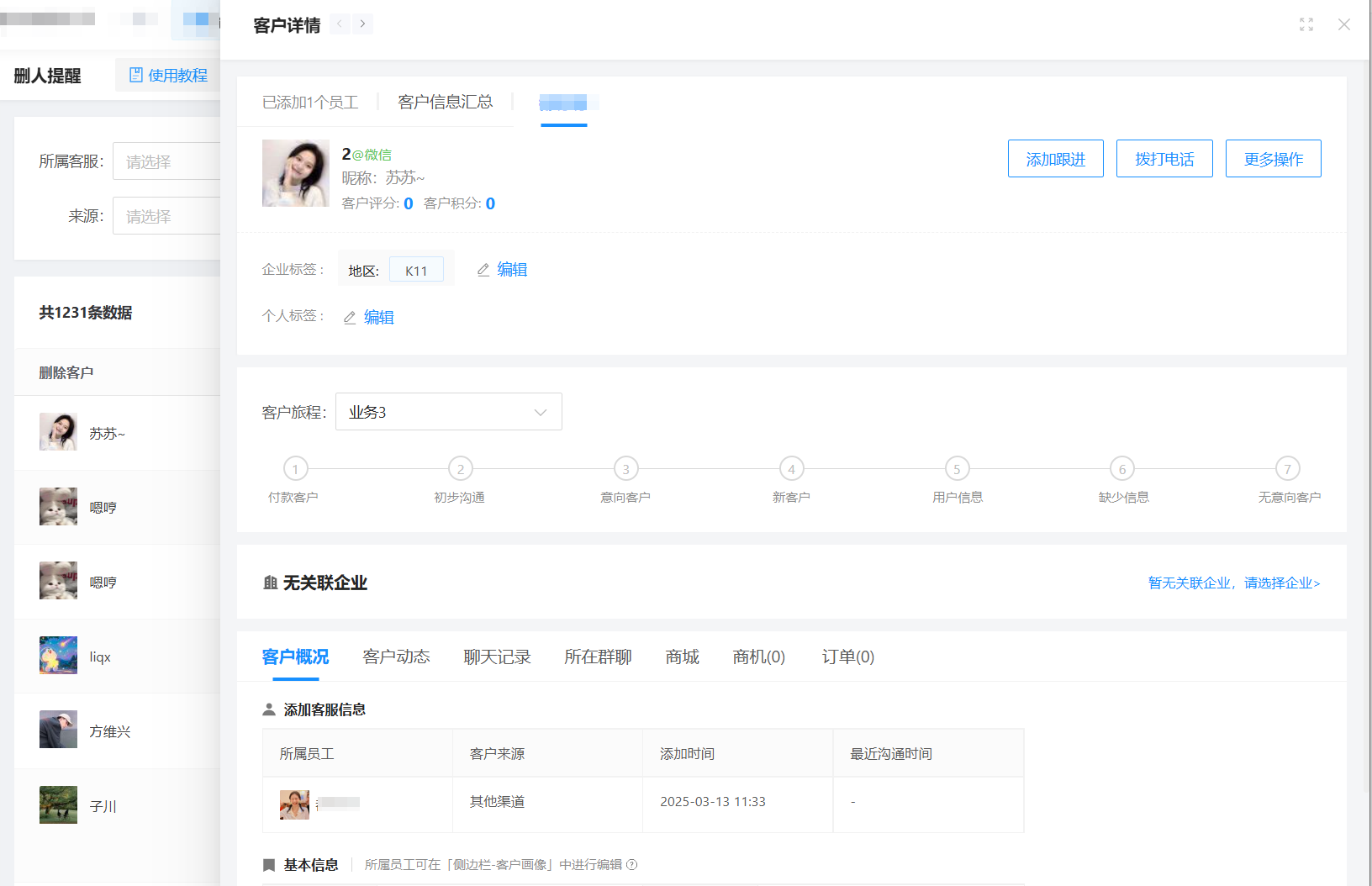Image resolution: width=1372 pixels, height=886 pixels.
Task: Click the employee avatar in 所属员工 cell
Action: tap(294, 804)
